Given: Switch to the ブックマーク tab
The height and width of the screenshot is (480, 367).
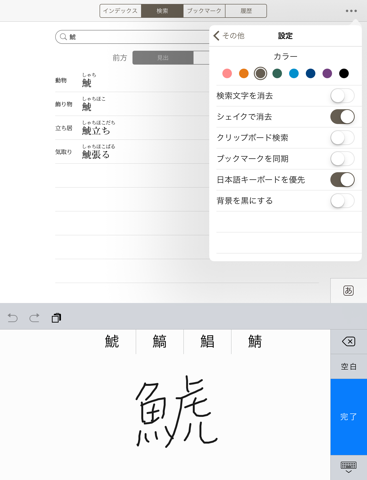Looking at the screenshot, I should [x=204, y=11].
